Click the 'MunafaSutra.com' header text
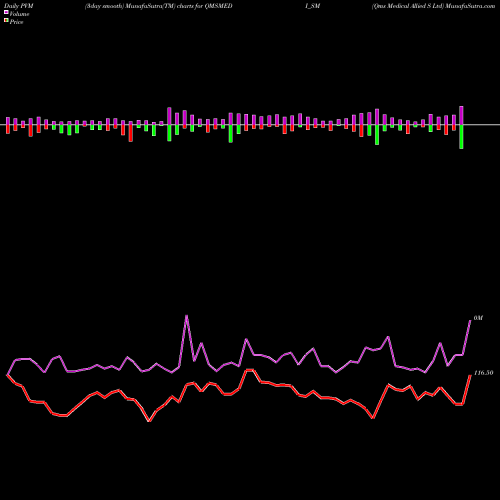Screen dimensions: 500x500 coord(470,6)
